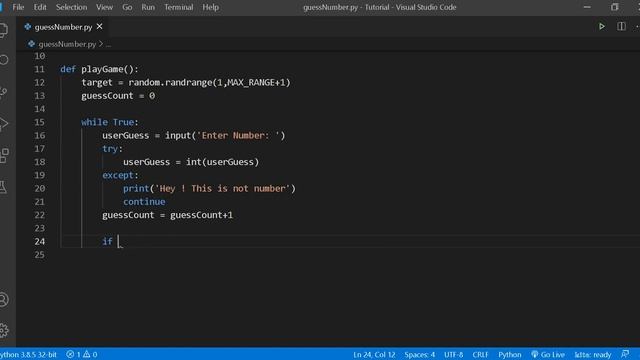Click guessNumber.py in the breadcrumb

pyautogui.click(x=67, y=44)
